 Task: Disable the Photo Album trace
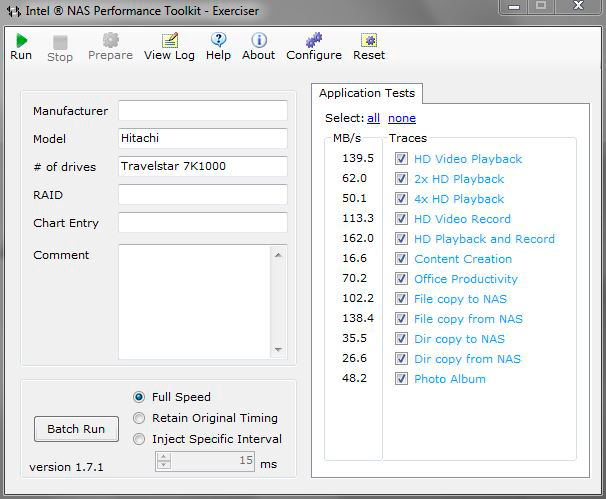coord(401,379)
